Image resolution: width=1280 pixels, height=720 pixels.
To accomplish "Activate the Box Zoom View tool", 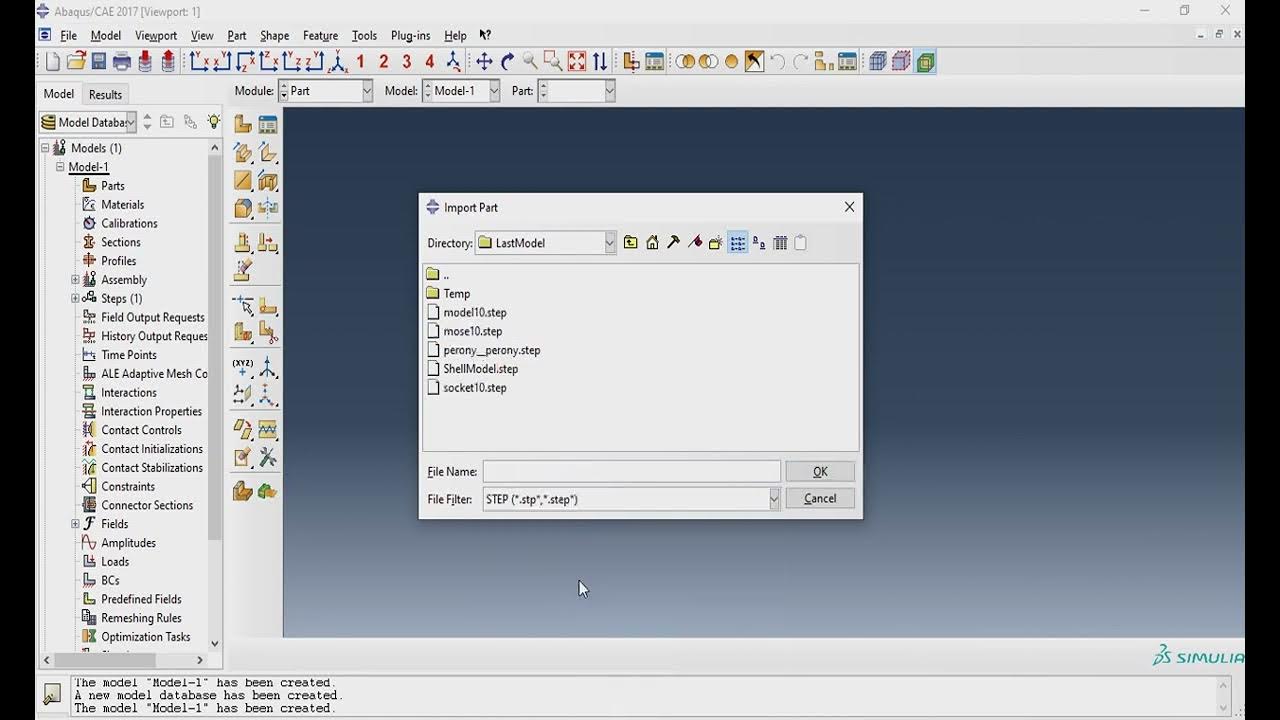I will (553, 62).
